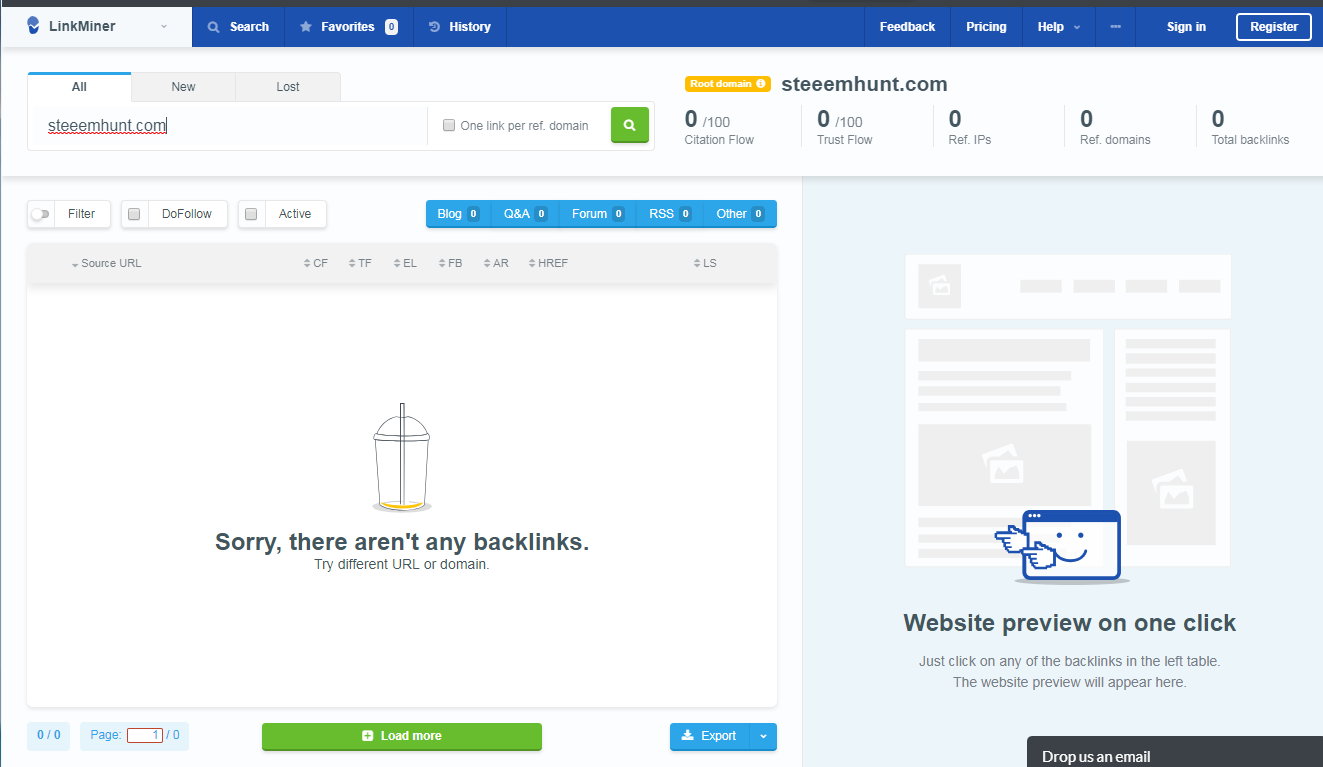
Task: Click the Root domain info badge
Action: [728, 84]
